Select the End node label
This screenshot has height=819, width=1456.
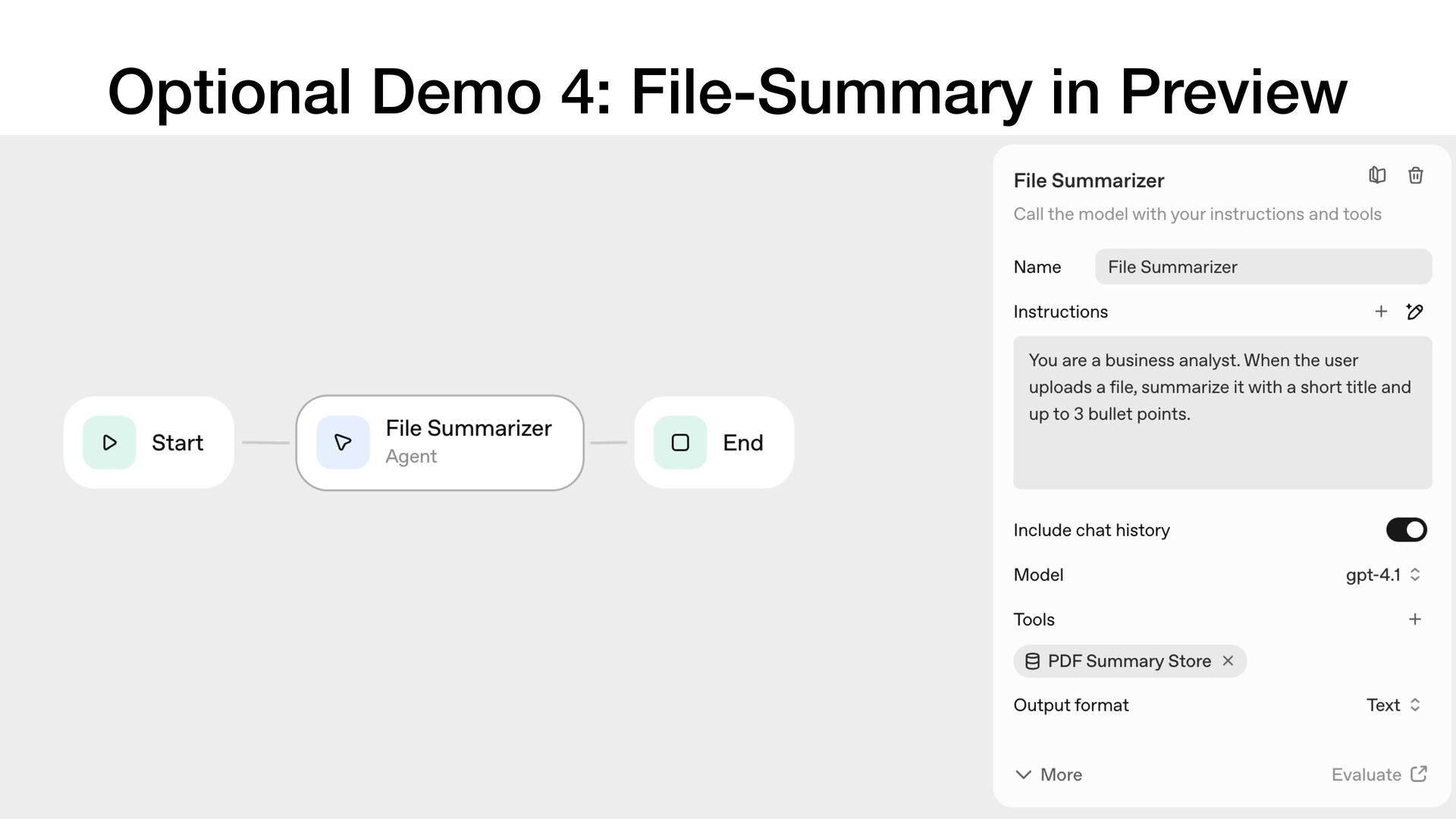[x=742, y=443]
